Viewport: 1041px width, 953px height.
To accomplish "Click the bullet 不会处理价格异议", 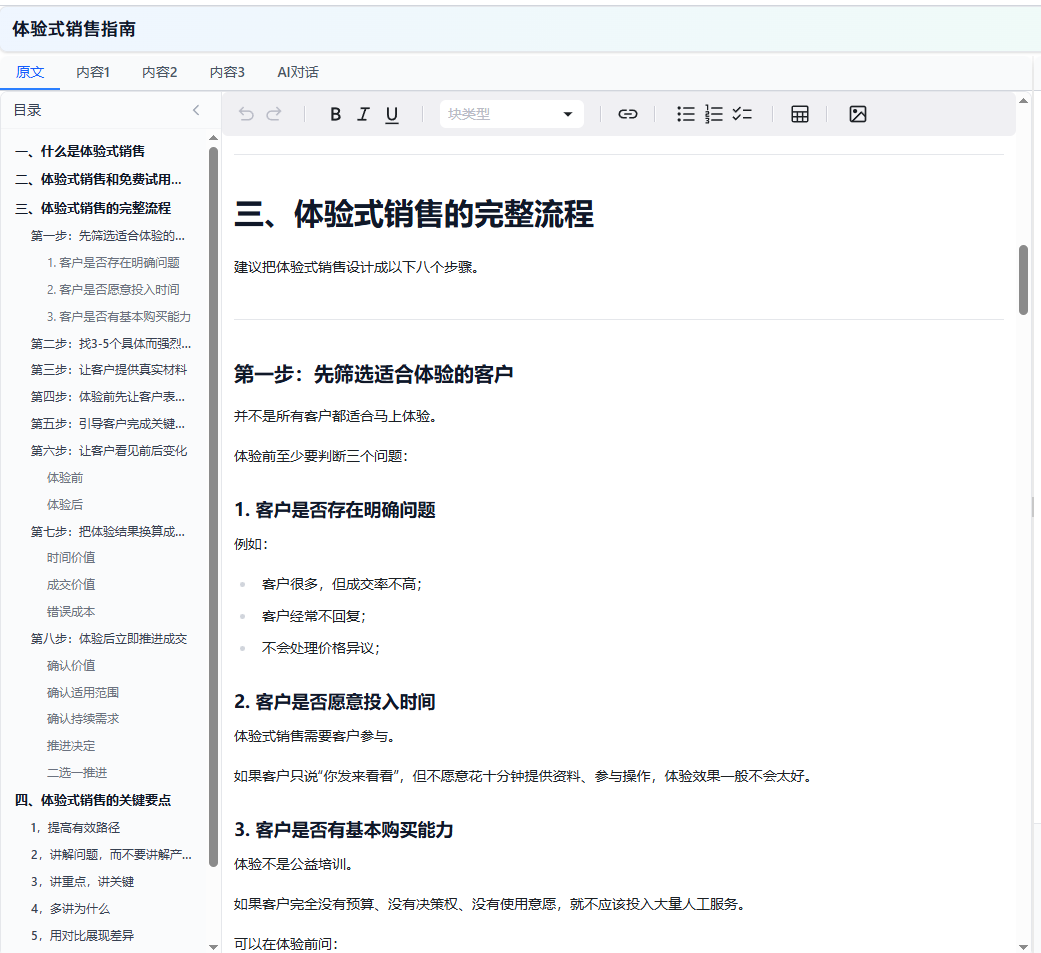I will click(321, 648).
